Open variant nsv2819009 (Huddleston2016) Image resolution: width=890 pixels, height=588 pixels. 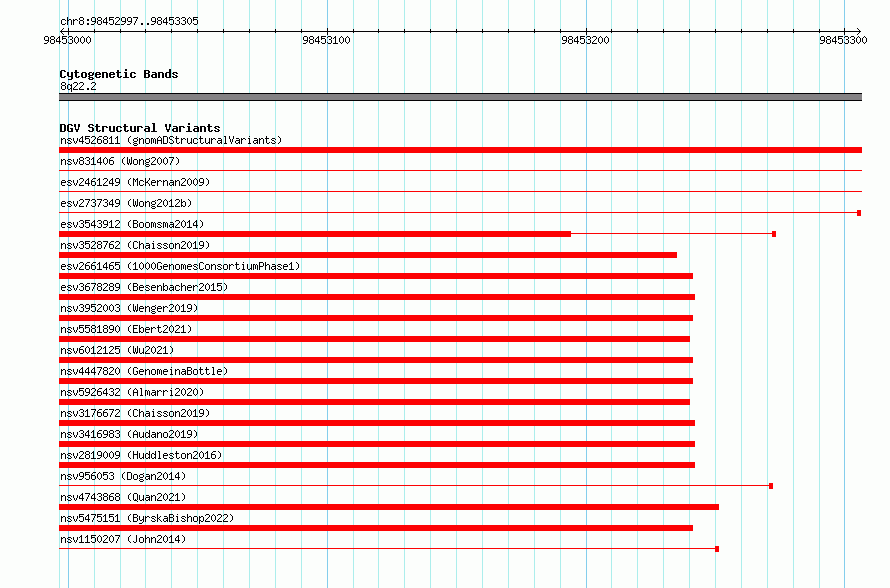(x=141, y=455)
